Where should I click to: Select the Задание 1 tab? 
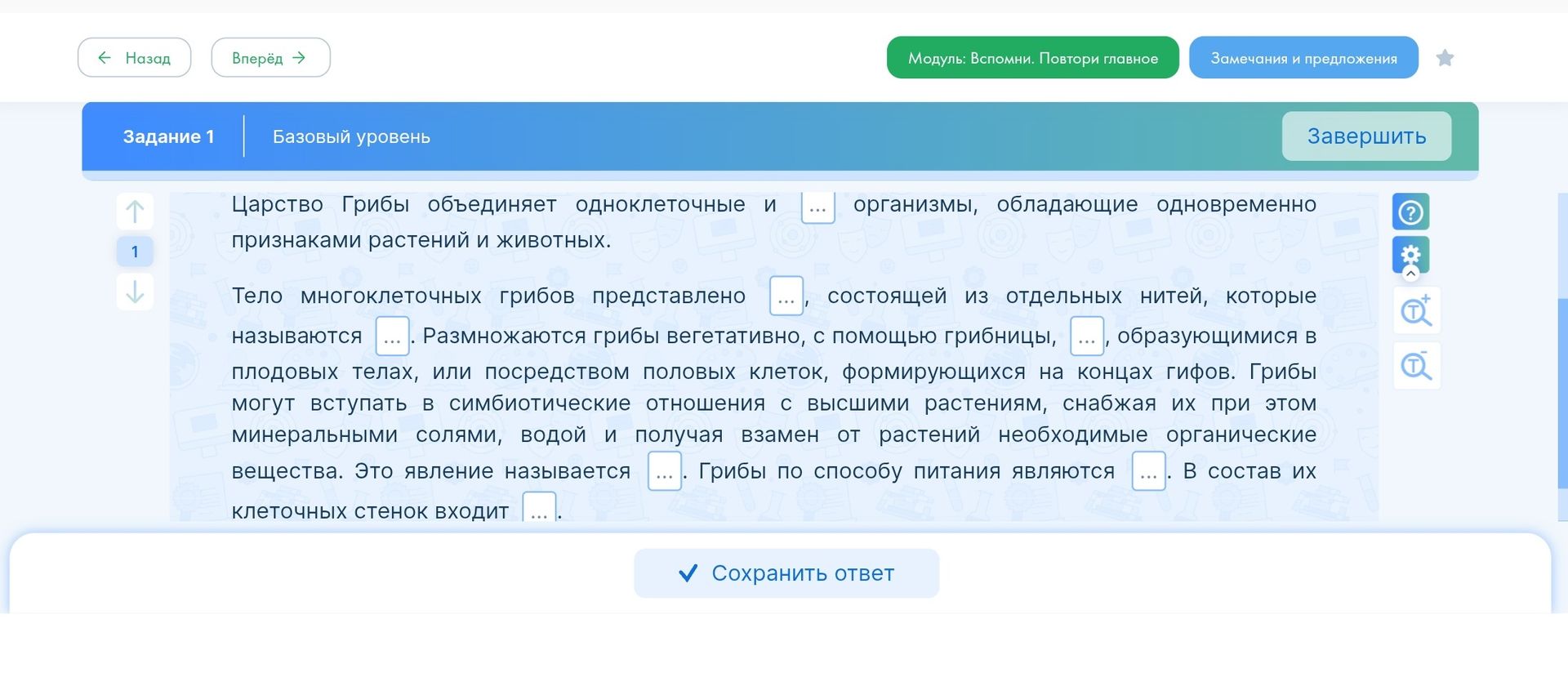pos(168,136)
